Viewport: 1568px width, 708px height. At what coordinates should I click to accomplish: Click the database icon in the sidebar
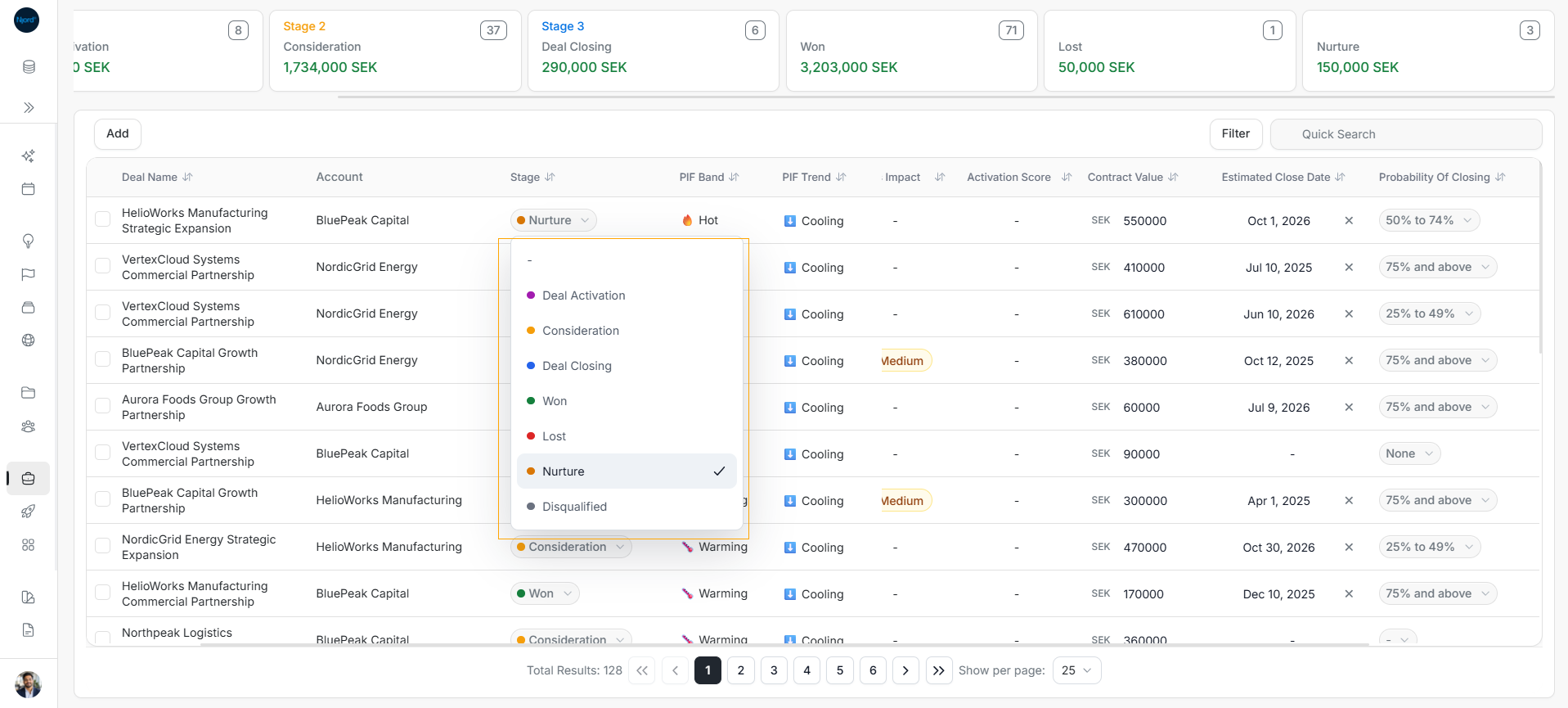tap(29, 67)
